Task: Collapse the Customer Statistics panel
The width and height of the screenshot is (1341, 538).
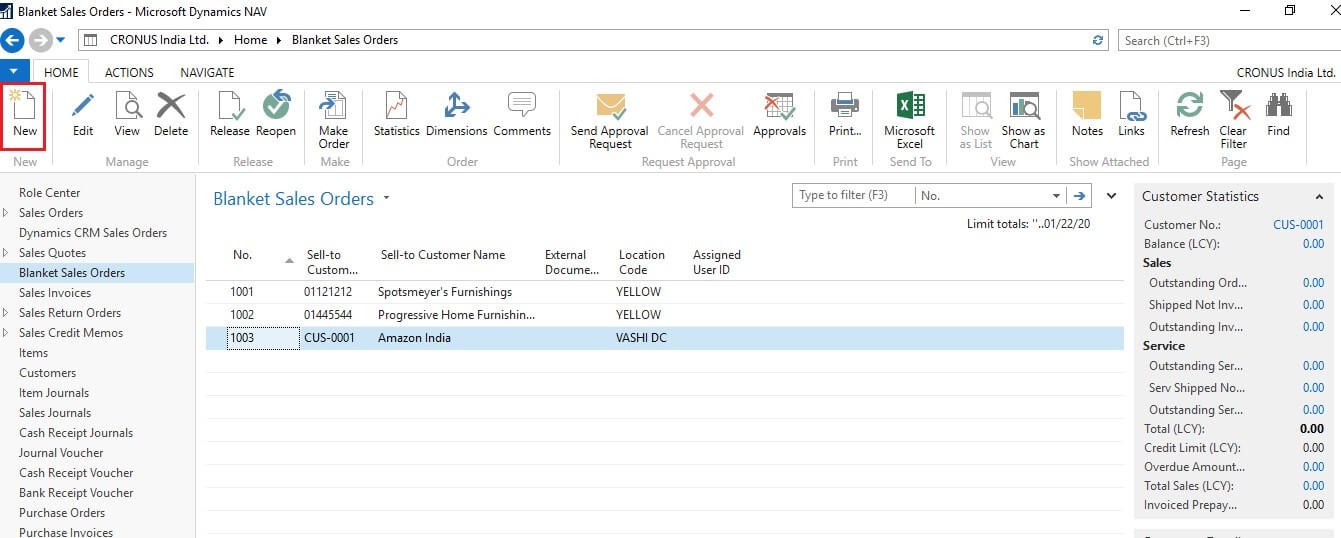Action: (x=1319, y=197)
